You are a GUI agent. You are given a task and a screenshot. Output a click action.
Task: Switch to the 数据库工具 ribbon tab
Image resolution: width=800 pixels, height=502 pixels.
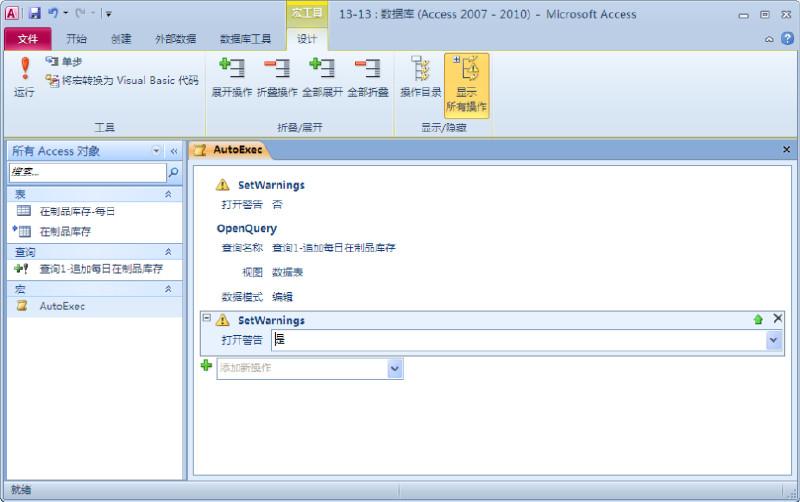245,39
